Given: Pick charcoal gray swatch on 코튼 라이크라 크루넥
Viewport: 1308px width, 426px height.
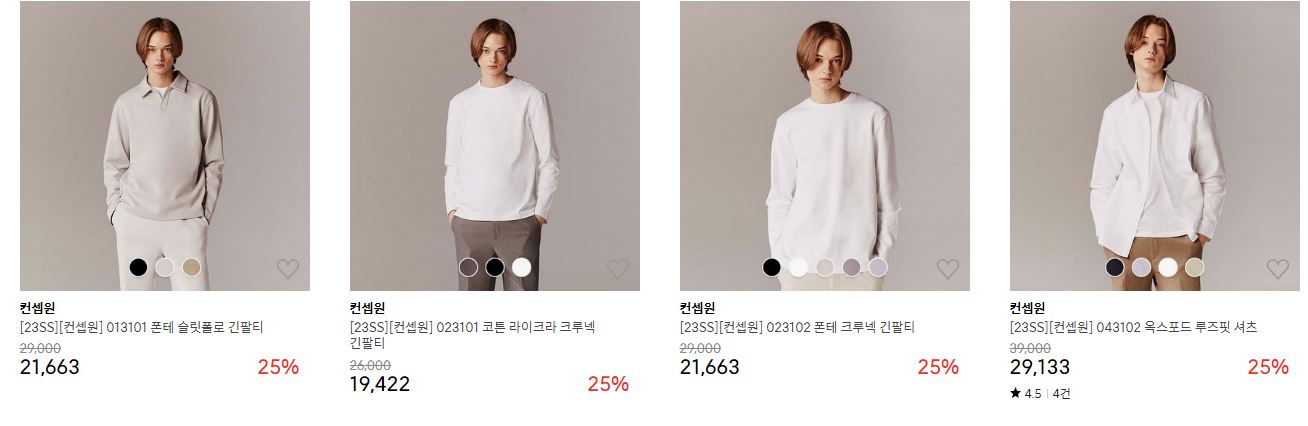Looking at the screenshot, I should coord(468,267).
